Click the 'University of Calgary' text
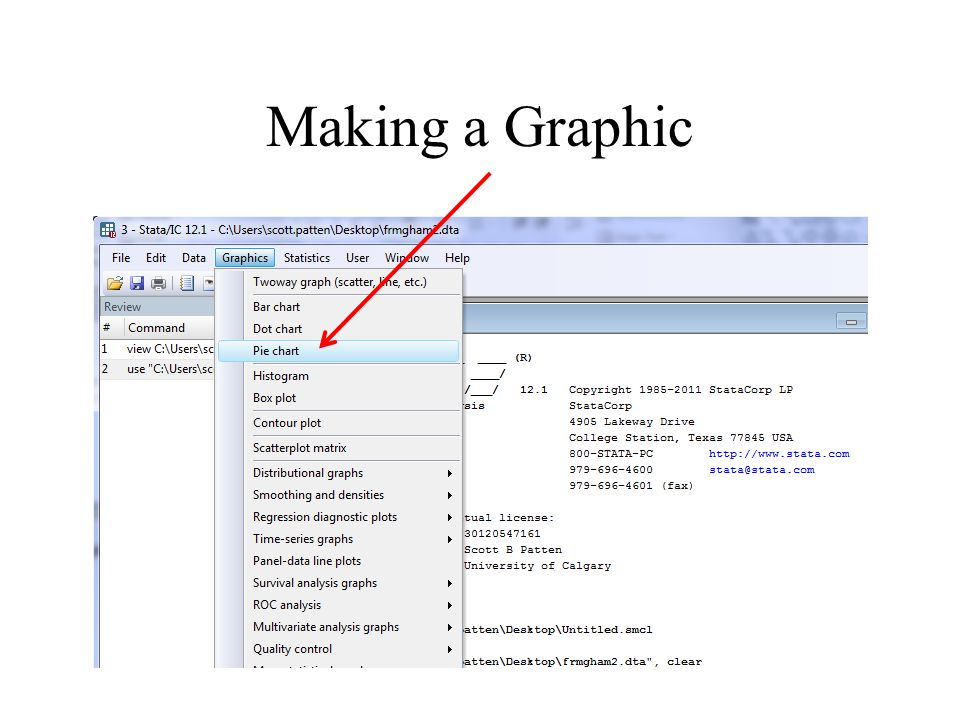Image resolution: width=960 pixels, height=720 pixels. tap(538, 566)
